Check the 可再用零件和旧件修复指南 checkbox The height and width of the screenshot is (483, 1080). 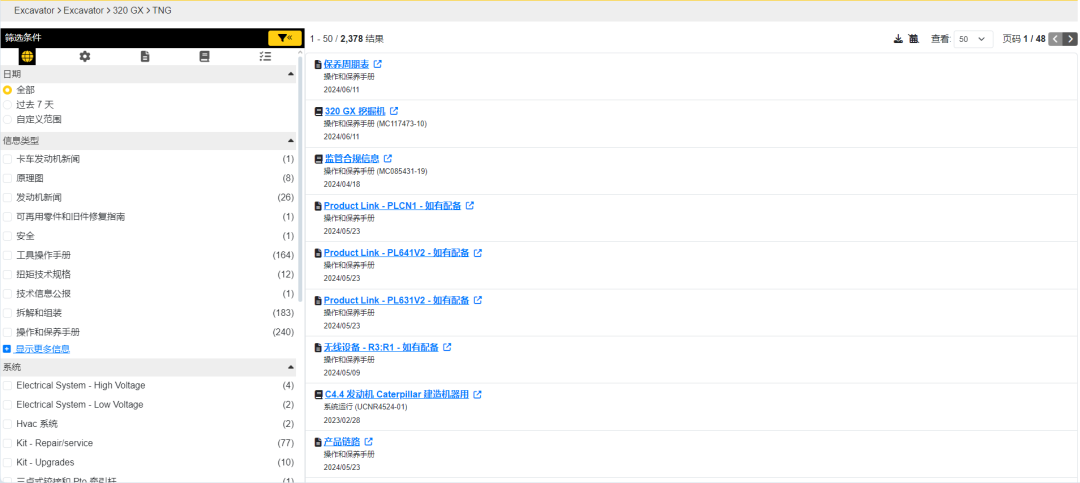pyautogui.click(x=8, y=217)
